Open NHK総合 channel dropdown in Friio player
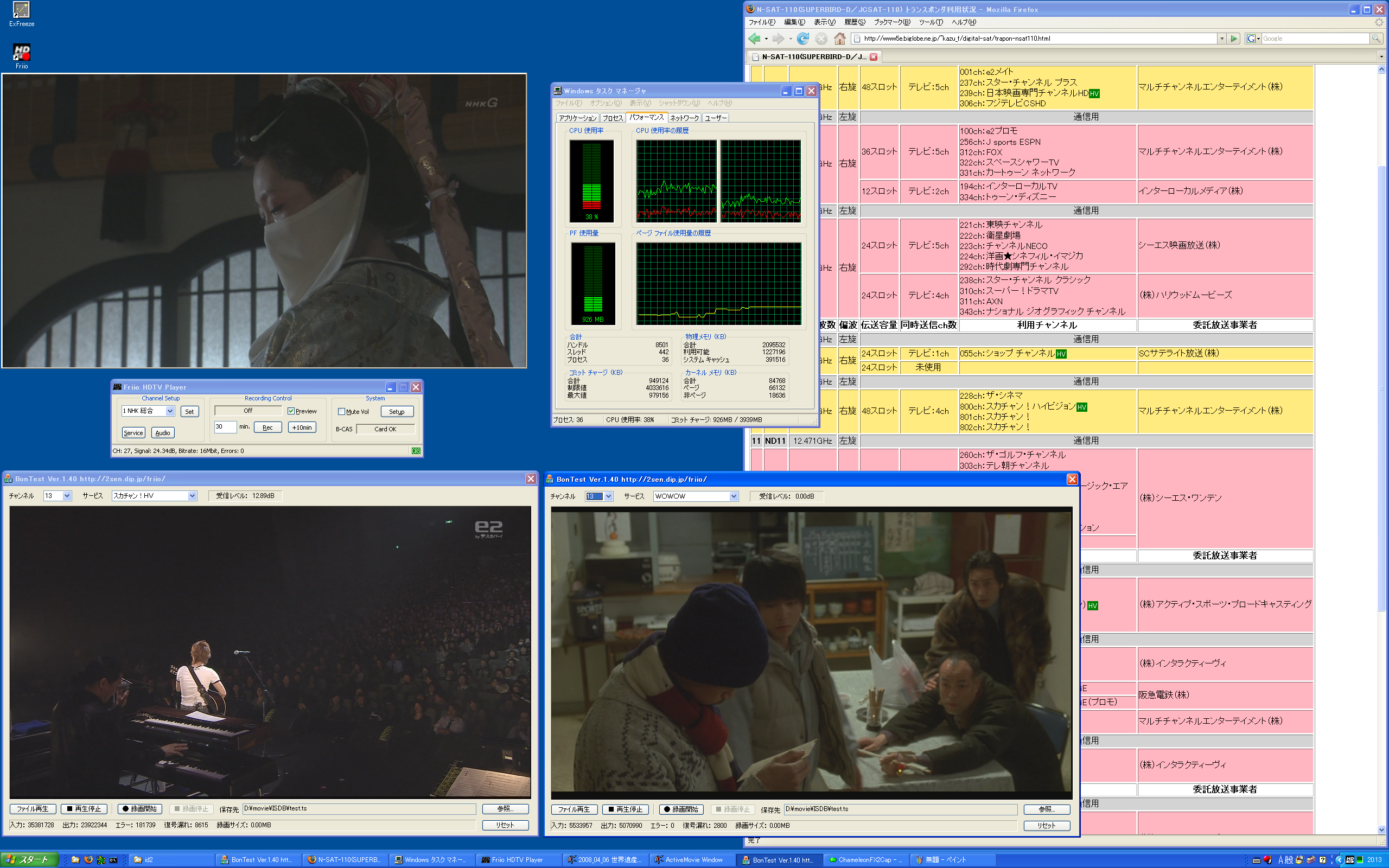The height and width of the screenshot is (868, 1389). (170, 411)
